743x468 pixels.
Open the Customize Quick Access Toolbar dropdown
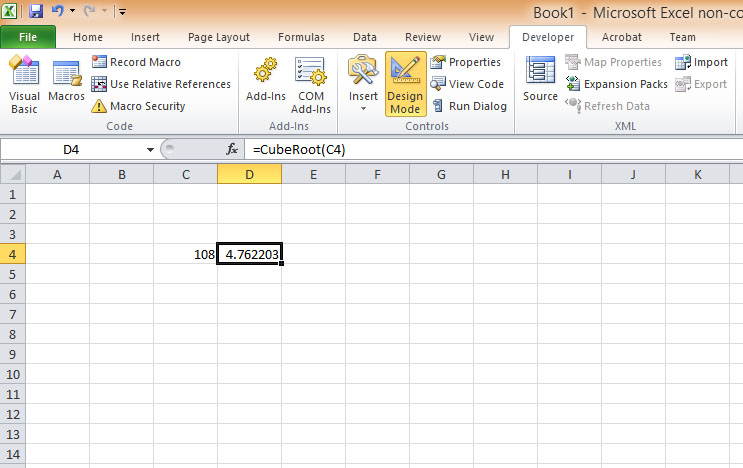121,13
